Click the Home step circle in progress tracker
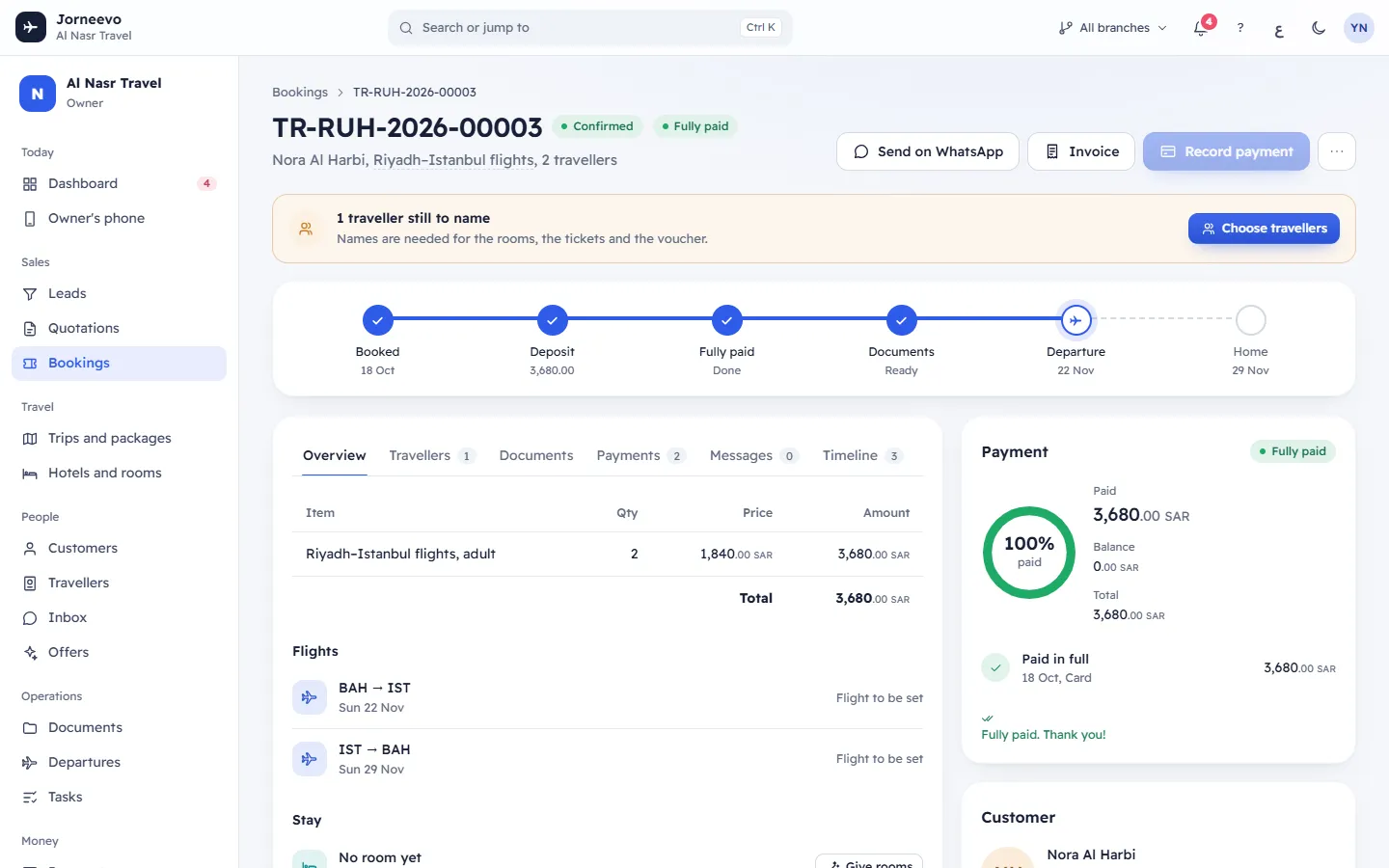Image resolution: width=1389 pixels, height=868 pixels. pos(1251,320)
